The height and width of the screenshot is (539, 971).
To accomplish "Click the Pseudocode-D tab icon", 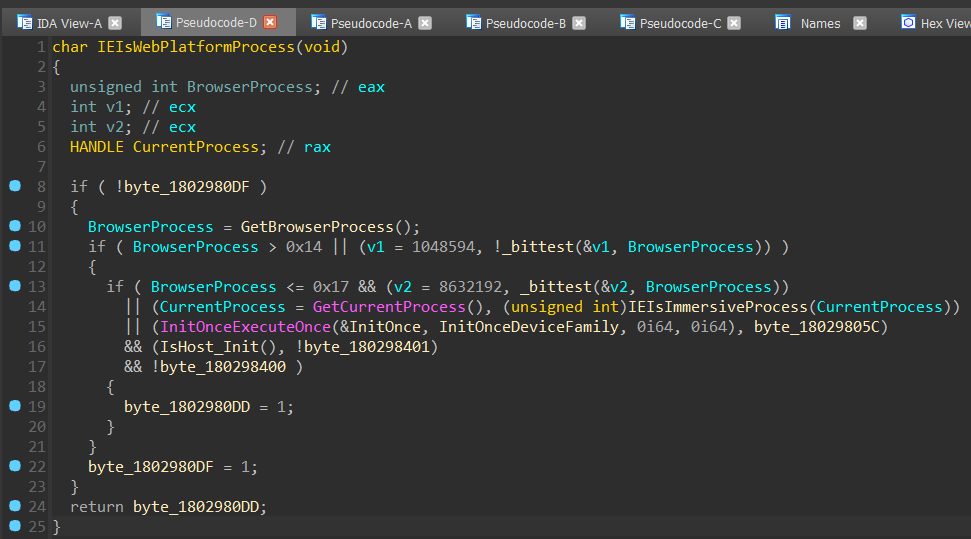I will [x=163, y=22].
